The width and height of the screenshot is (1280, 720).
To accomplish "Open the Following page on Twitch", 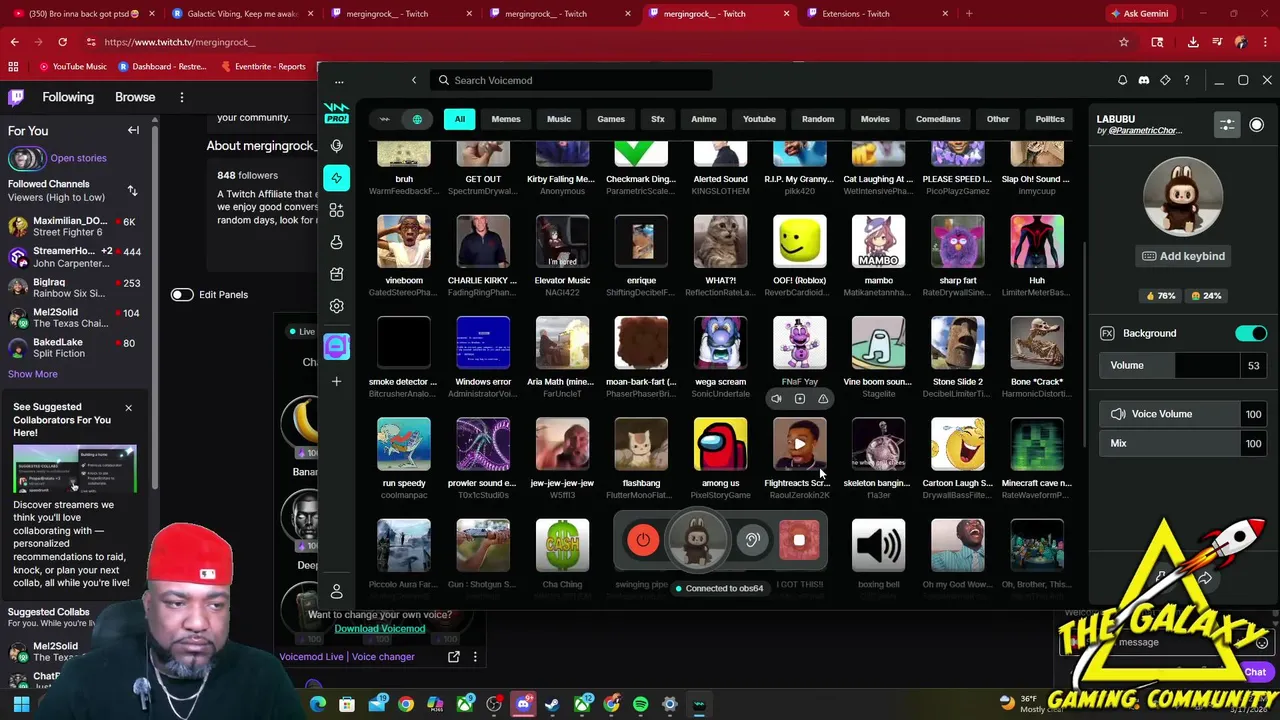I will (x=68, y=97).
